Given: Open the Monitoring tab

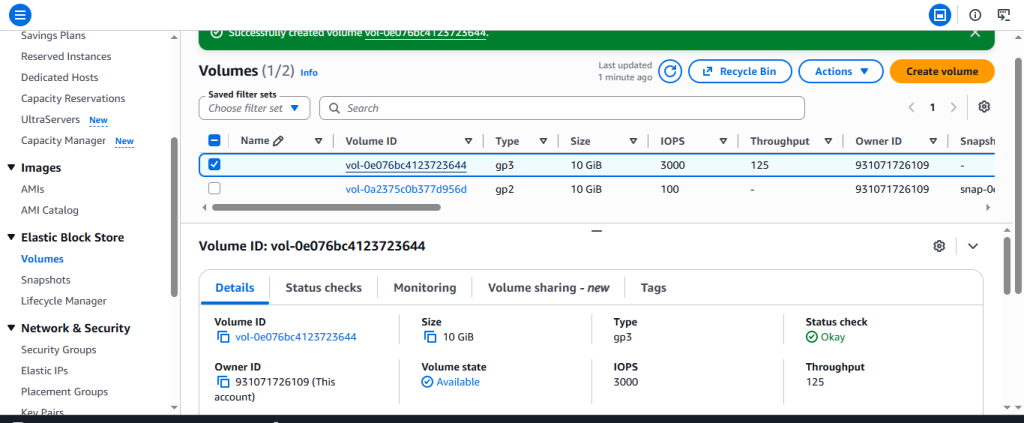Looking at the screenshot, I should 425,288.
